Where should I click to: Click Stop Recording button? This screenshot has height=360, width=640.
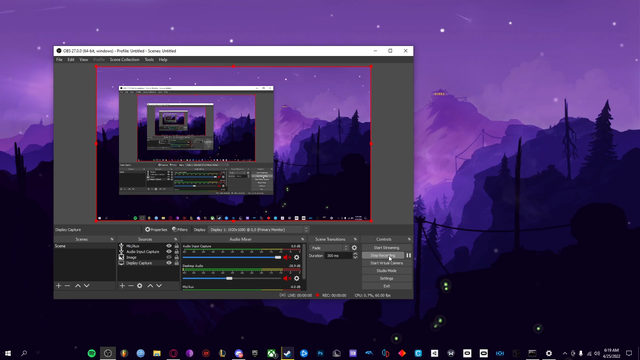click(383, 256)
